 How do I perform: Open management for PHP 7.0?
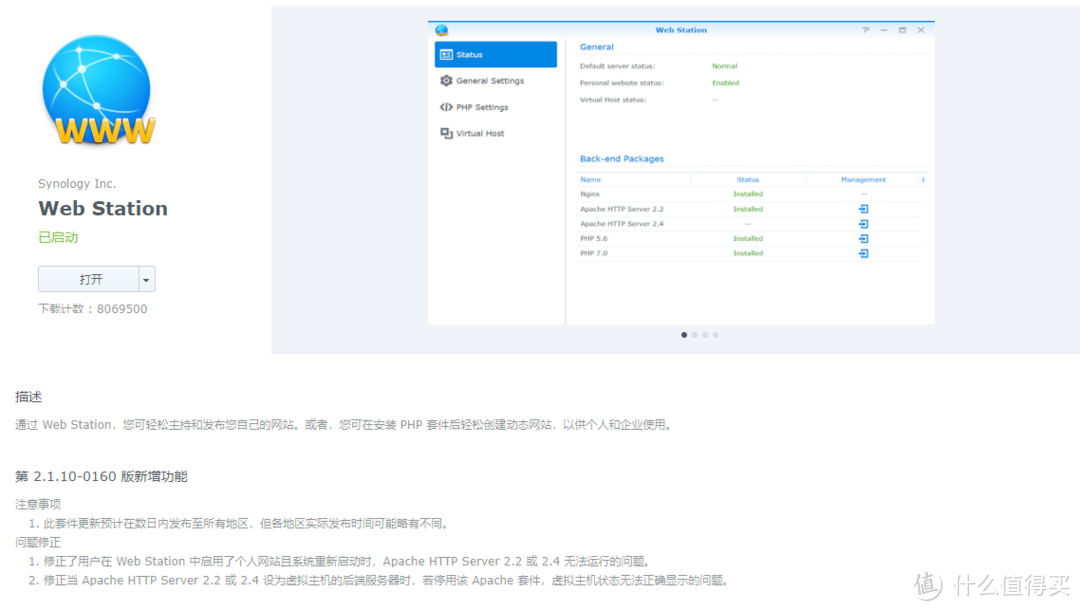point(863,253)
